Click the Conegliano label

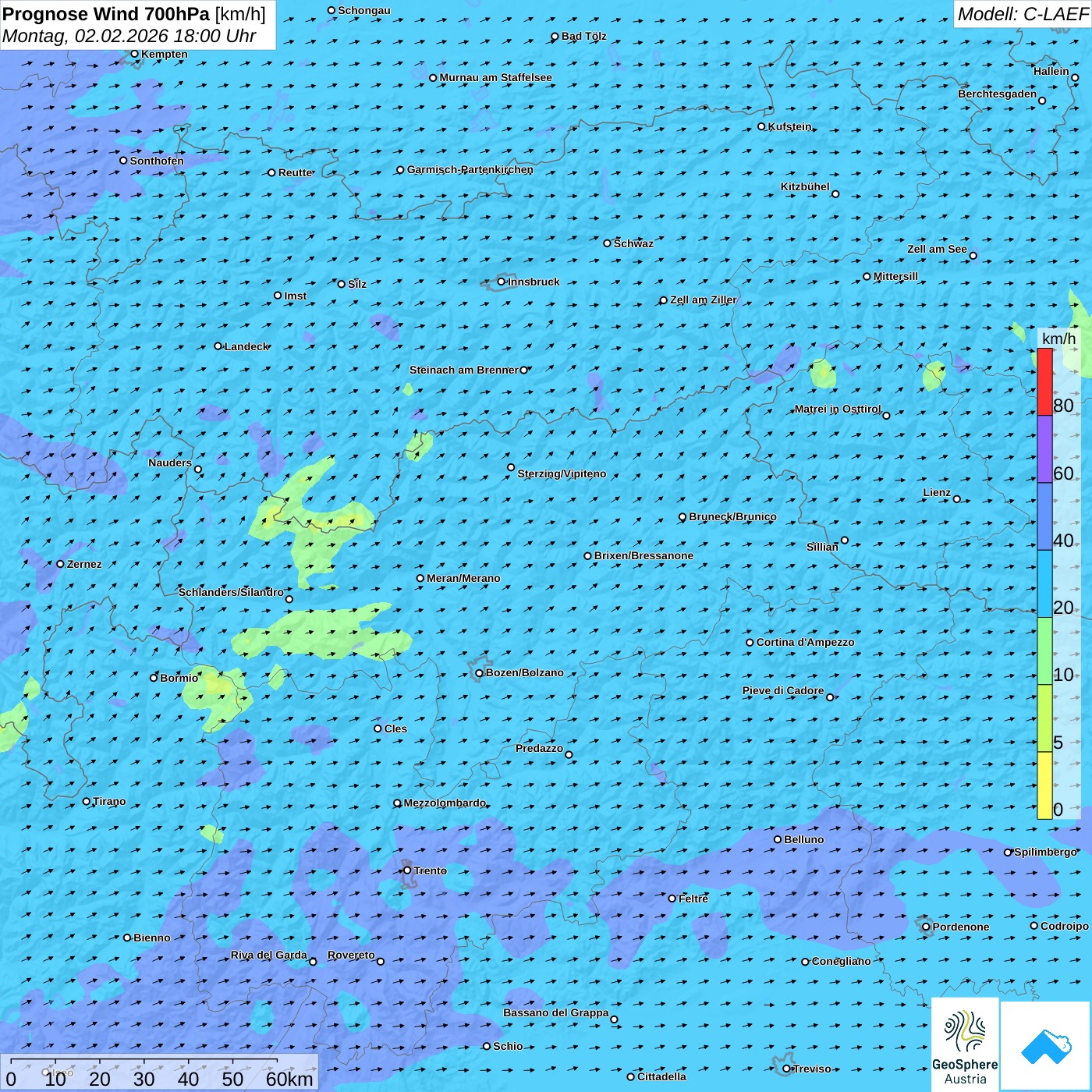coord(842,961)
